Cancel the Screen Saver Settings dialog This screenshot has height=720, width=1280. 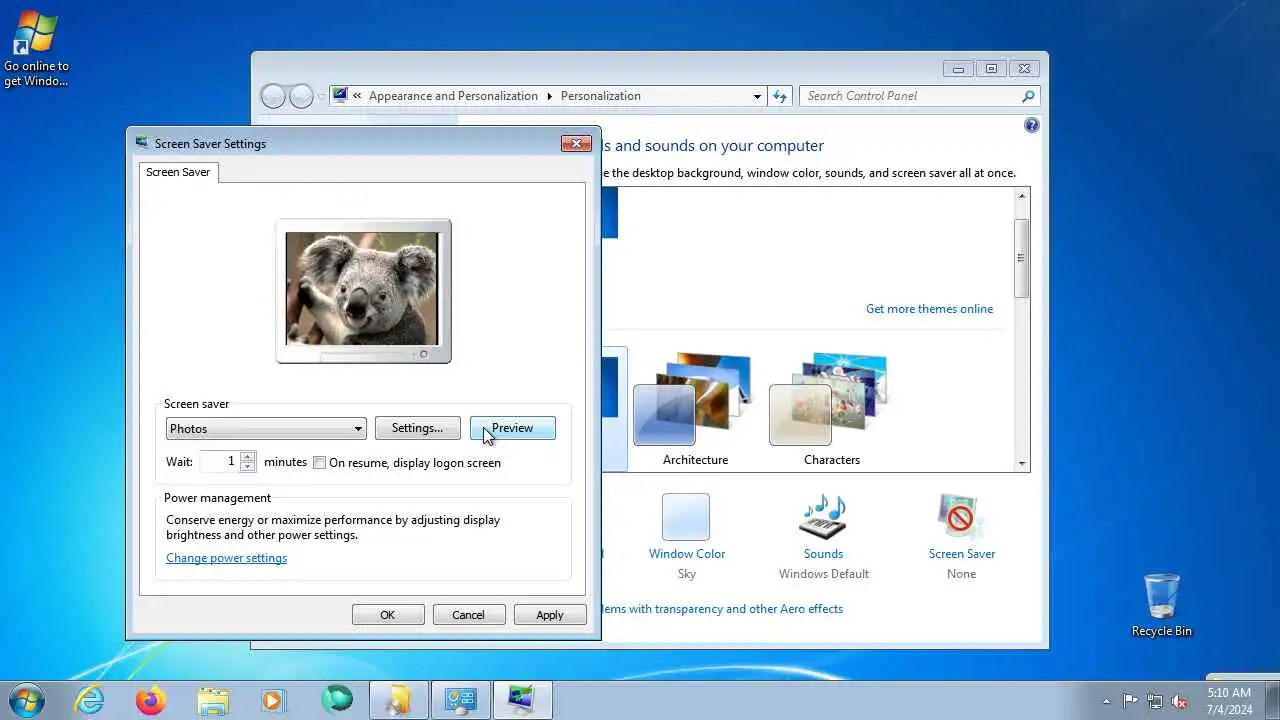[468, 615]
